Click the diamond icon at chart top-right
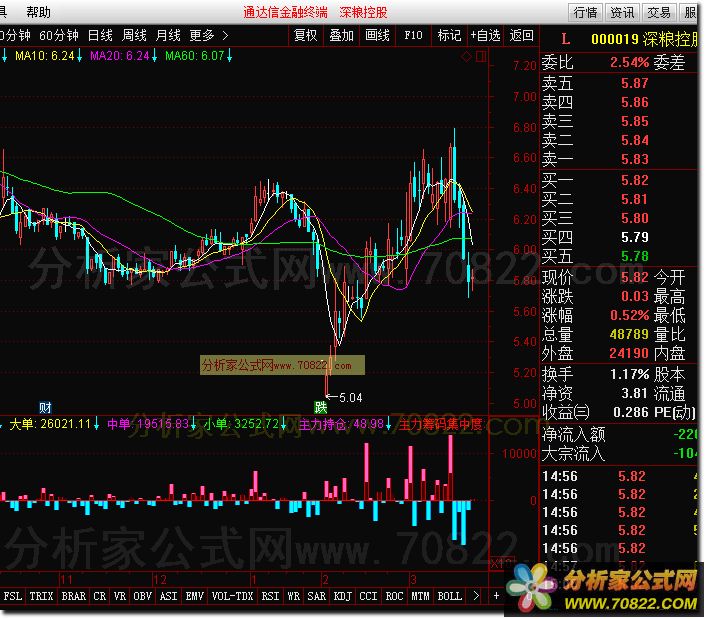Image resolution: width=706 pixels, height=619 pixels. [x=467, y=56]
